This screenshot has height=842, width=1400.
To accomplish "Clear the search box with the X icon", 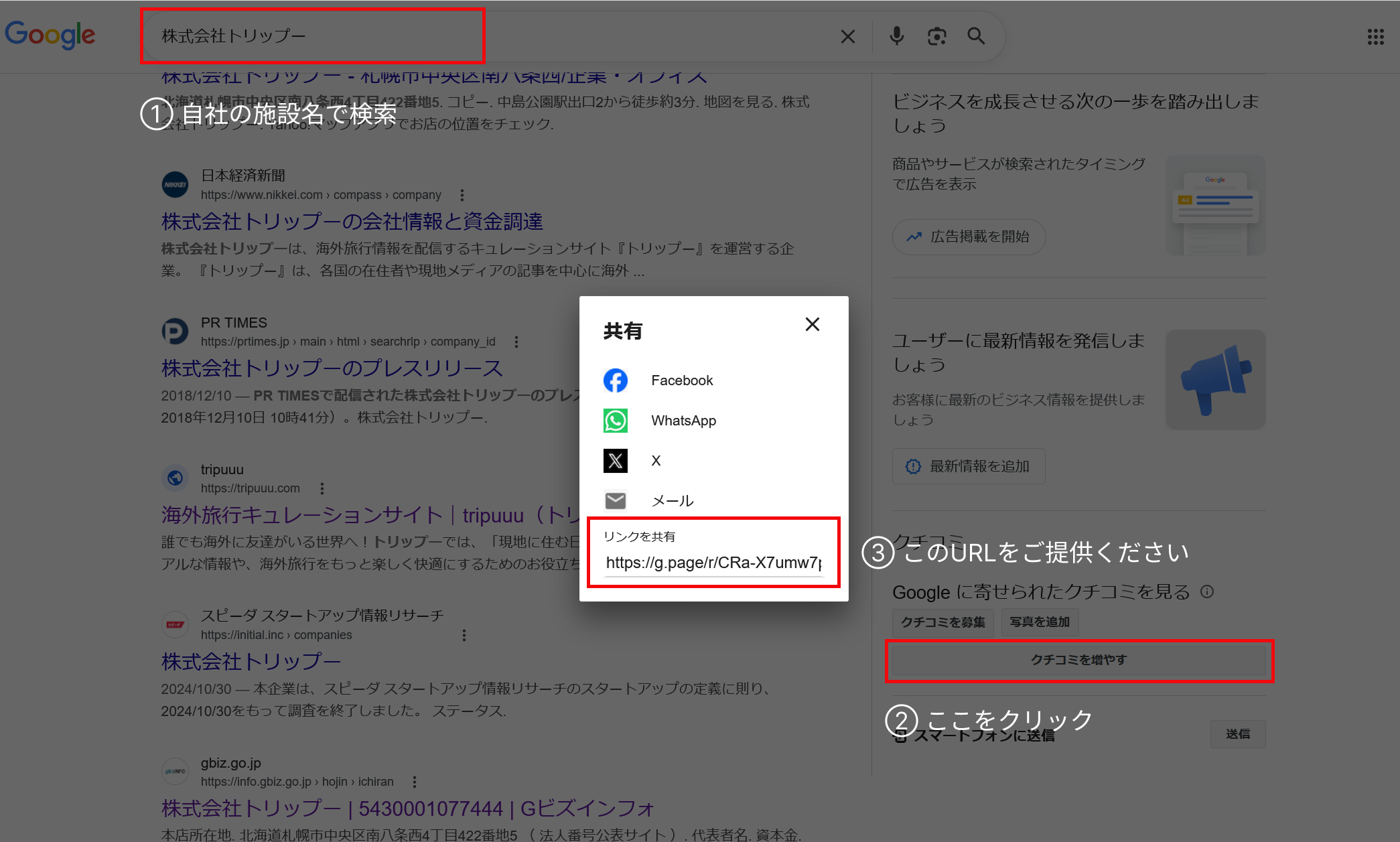I will [847, 36].
